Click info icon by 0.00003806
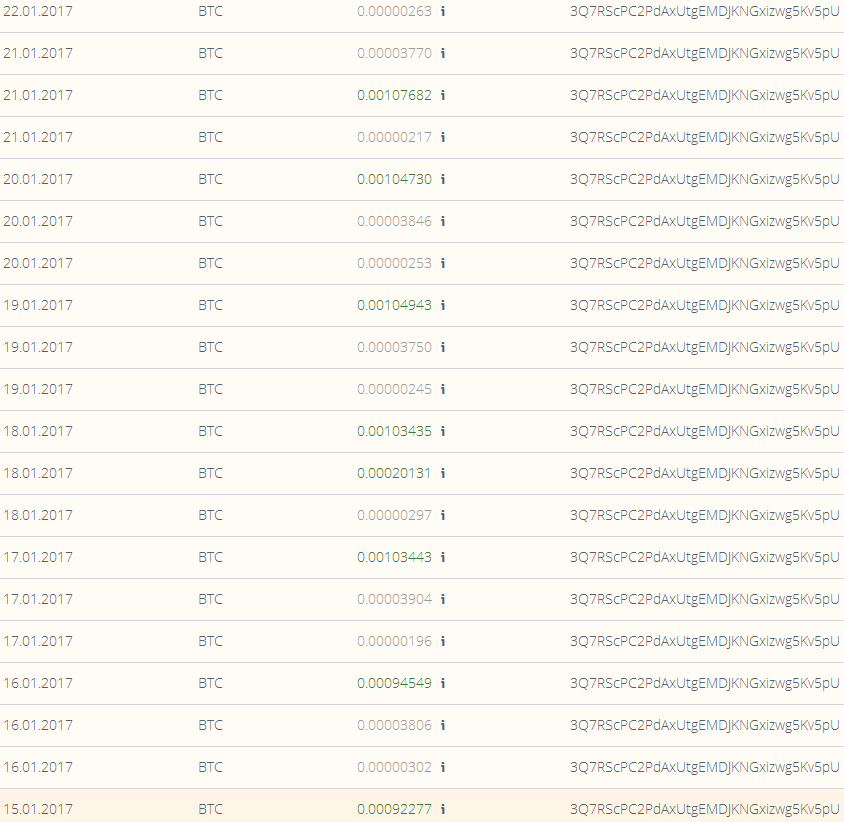This screenshot has width=844, height=822. point(443,725)
